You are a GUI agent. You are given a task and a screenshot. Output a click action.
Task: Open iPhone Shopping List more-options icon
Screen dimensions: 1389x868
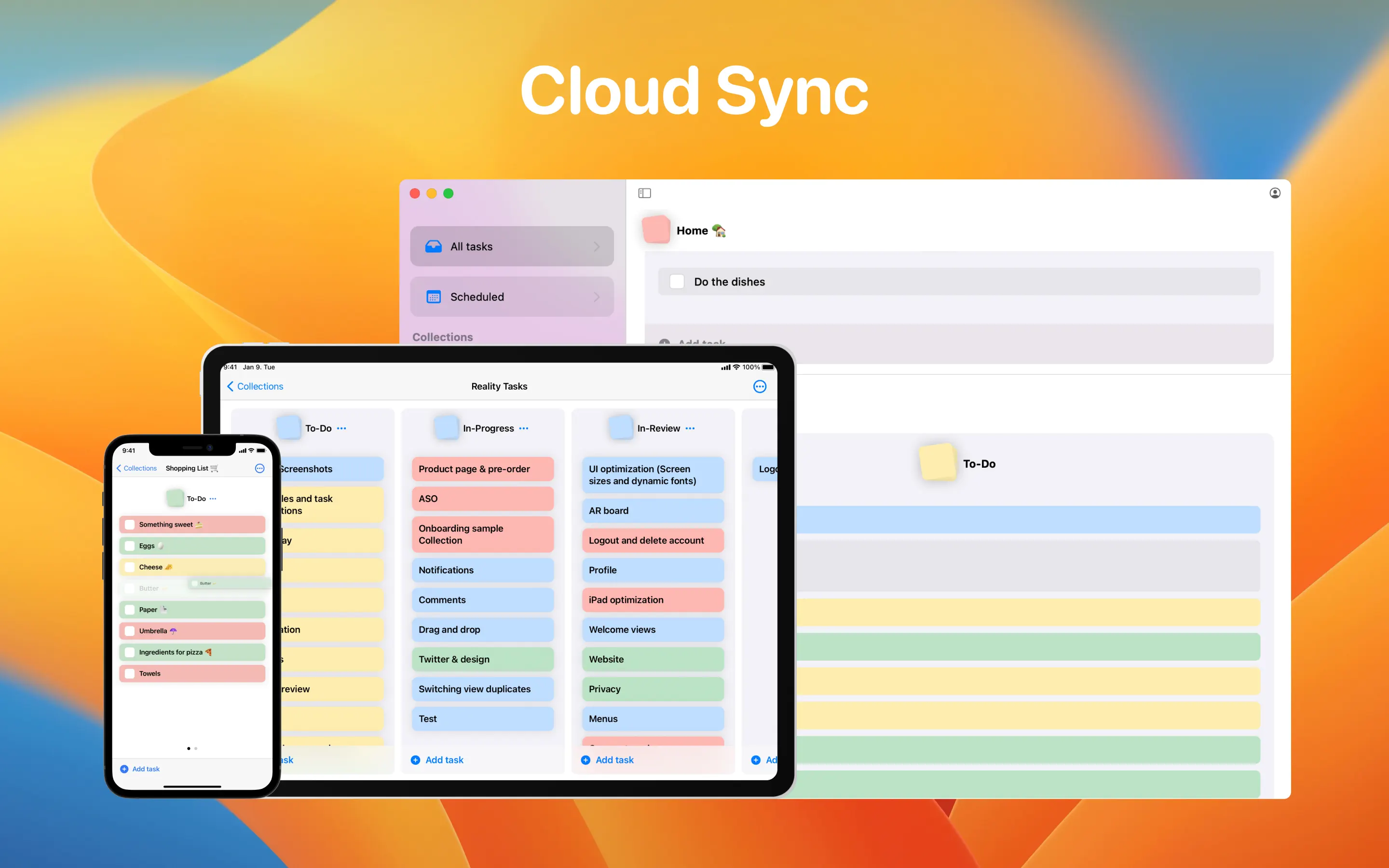[x=259, y=468]
